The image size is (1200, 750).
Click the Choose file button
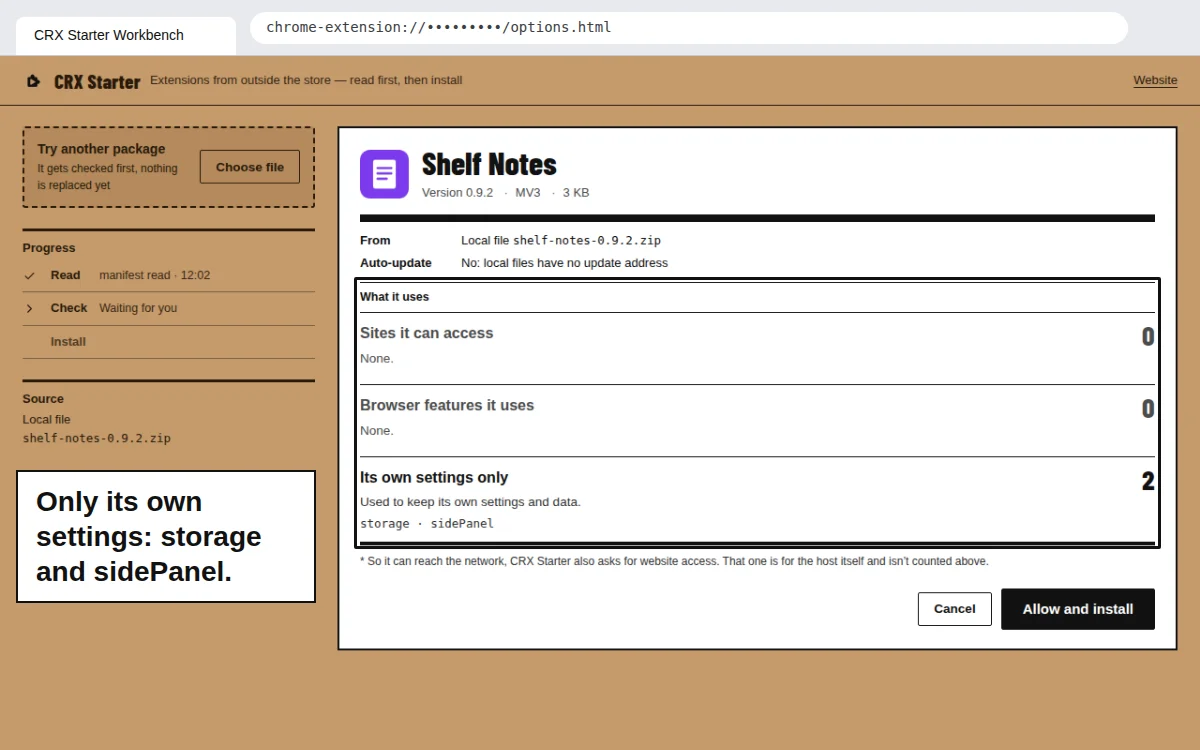[x=250, y=167]
